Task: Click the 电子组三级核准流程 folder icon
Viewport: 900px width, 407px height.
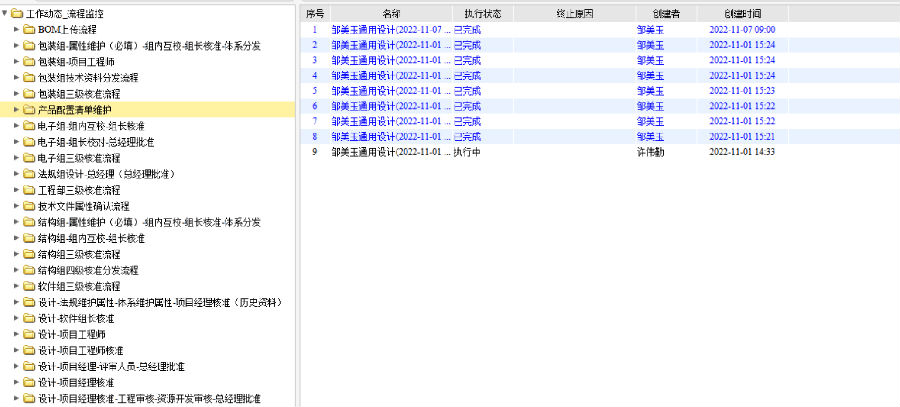Action: (x=30, y=158)
